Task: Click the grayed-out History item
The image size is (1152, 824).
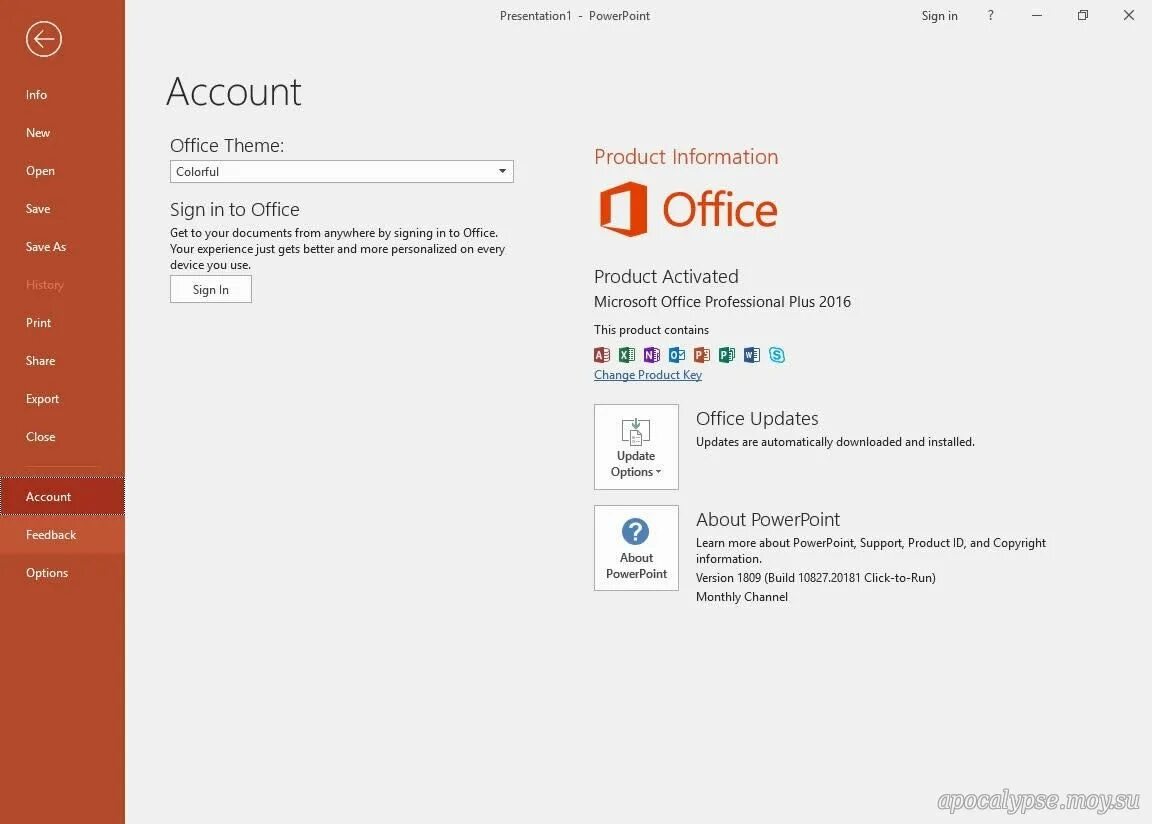Action: (62, 285)
